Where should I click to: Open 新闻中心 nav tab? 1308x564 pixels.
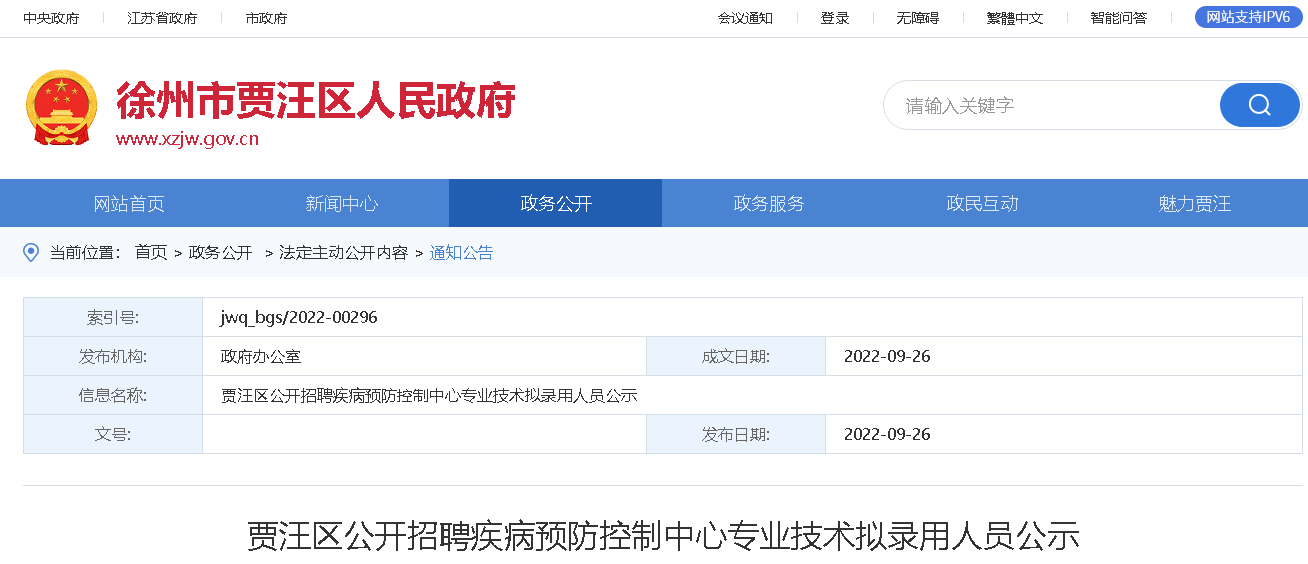click(x=342, y=203)
